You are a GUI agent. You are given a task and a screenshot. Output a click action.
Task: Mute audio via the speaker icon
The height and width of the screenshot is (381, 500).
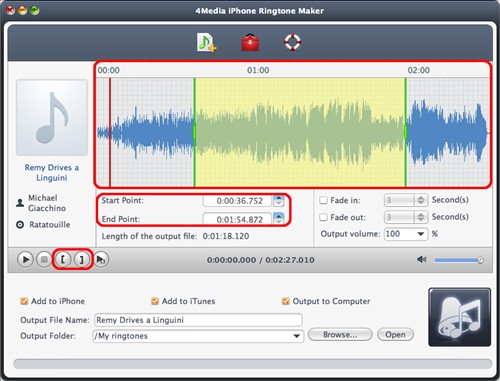click(x=422, y=259)
